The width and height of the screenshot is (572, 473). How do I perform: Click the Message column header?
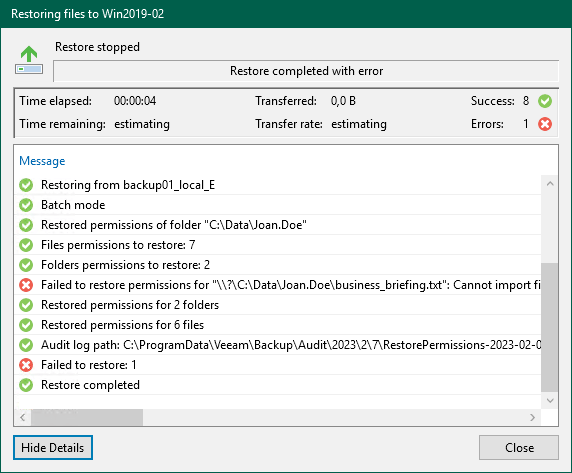[42, 161]
